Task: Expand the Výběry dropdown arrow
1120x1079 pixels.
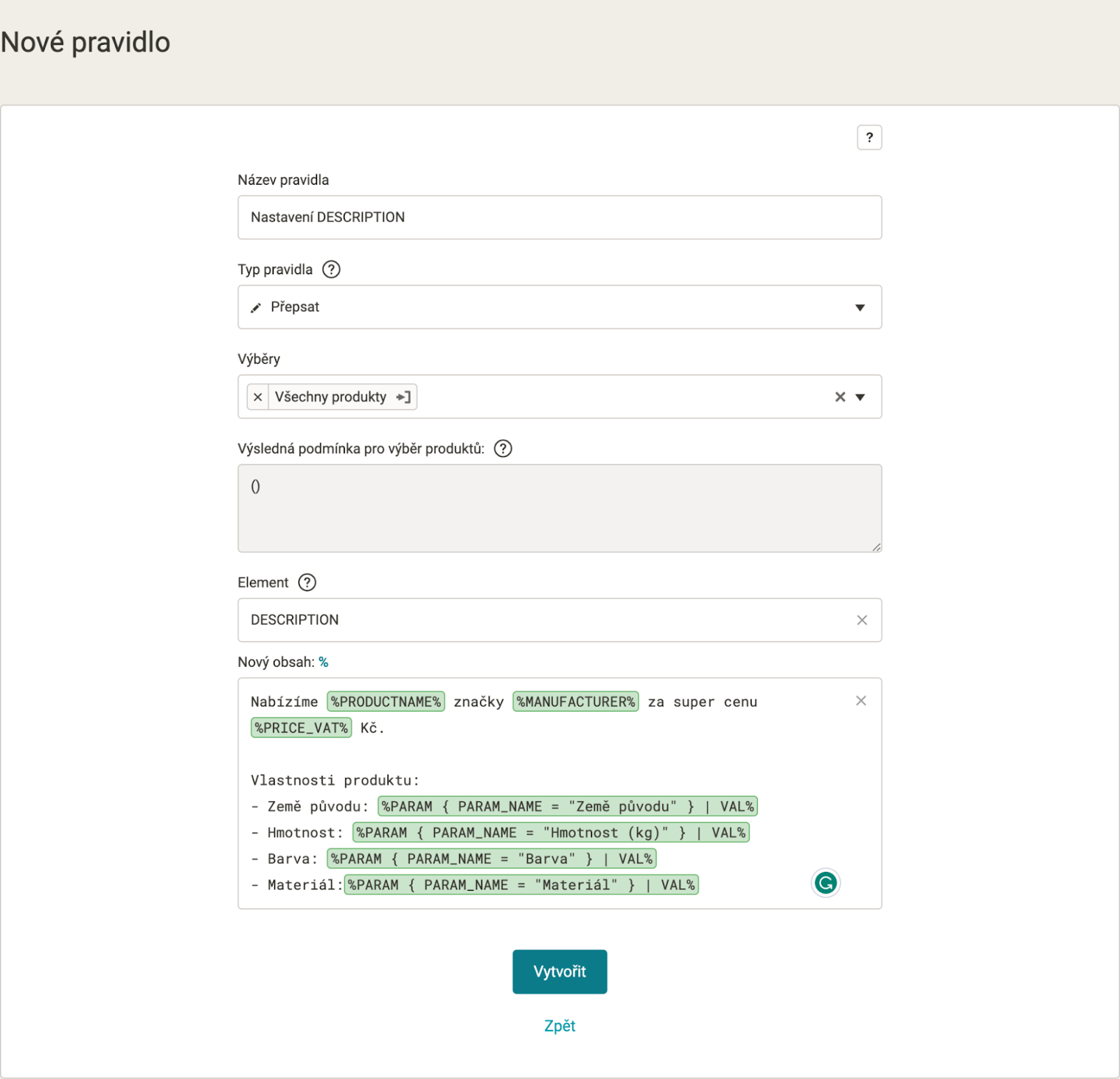Action: (860, 397)
